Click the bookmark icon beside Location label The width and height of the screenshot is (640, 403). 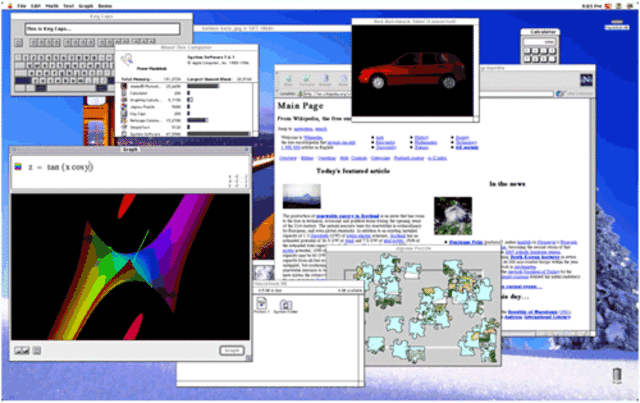[x=300, y=94]
